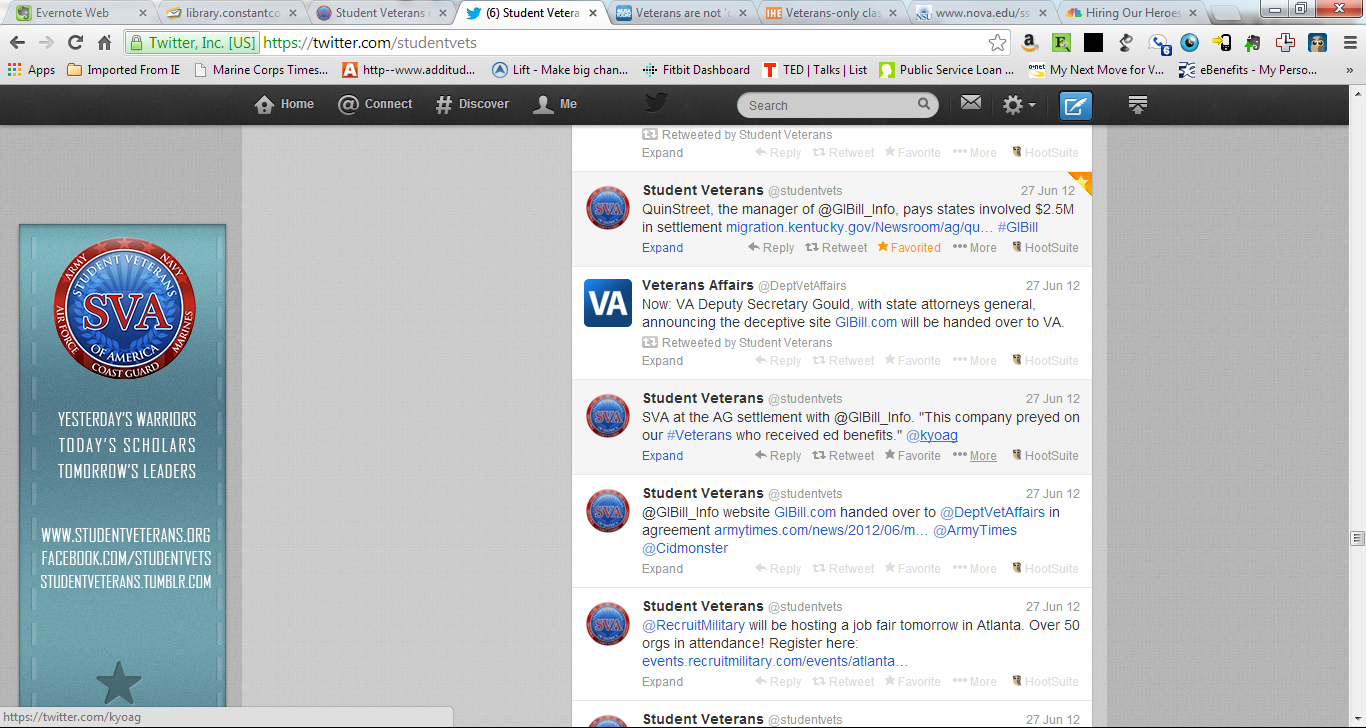This screenshot has height=728, width=1366.
Task: Open the settings gear dropdown
Action: click(1019, 105)
